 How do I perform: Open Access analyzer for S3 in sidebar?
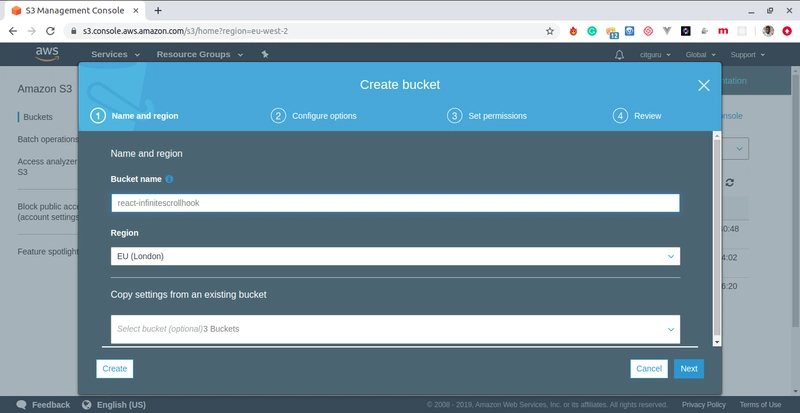(47, 166)
